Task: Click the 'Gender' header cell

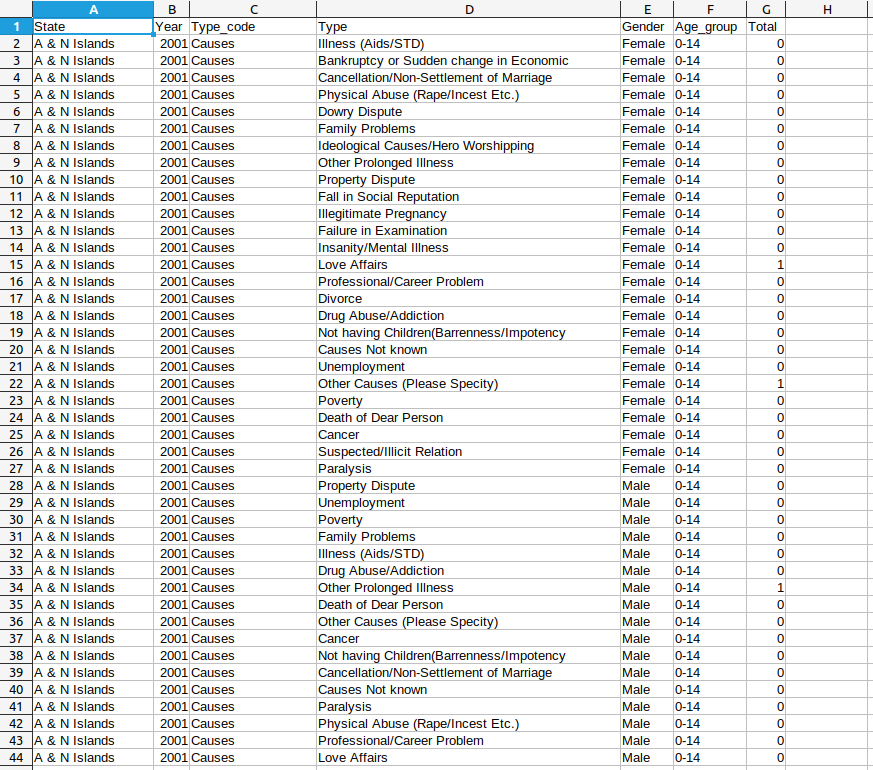Action: point(645,27)
